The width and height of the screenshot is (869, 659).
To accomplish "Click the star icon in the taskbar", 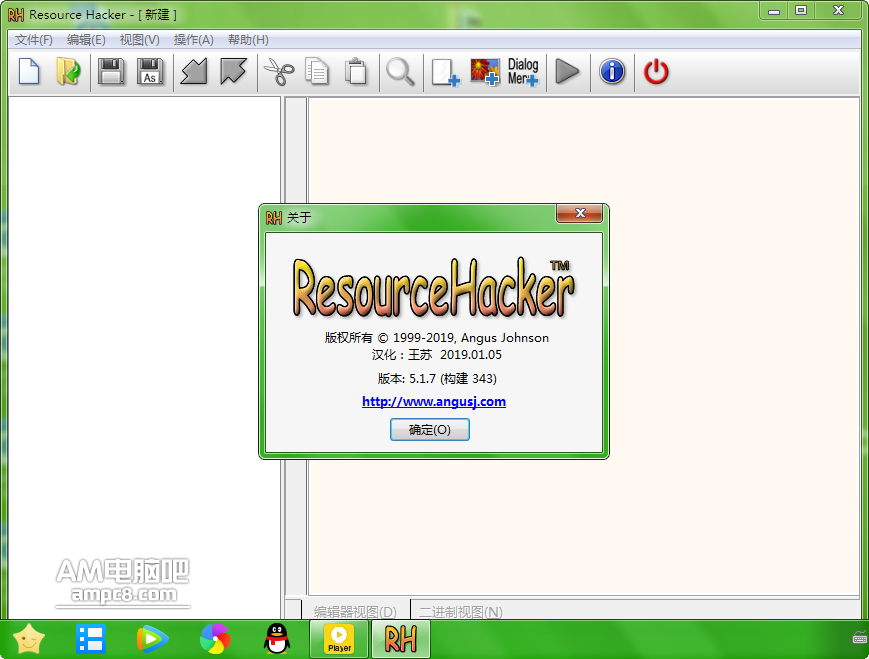I will 28,639.
